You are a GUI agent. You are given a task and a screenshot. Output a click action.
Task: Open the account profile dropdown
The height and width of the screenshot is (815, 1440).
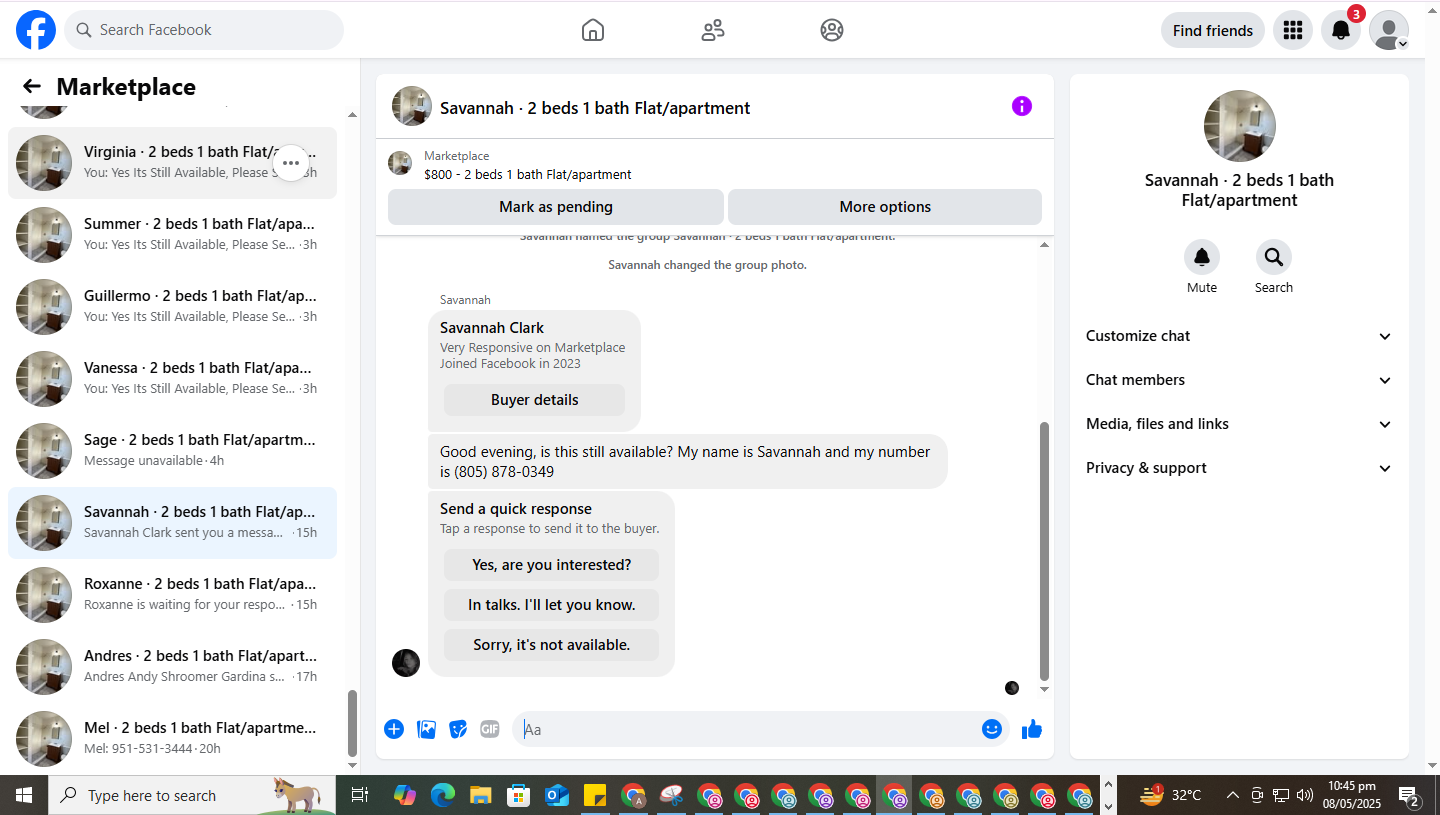[1389, 30]
